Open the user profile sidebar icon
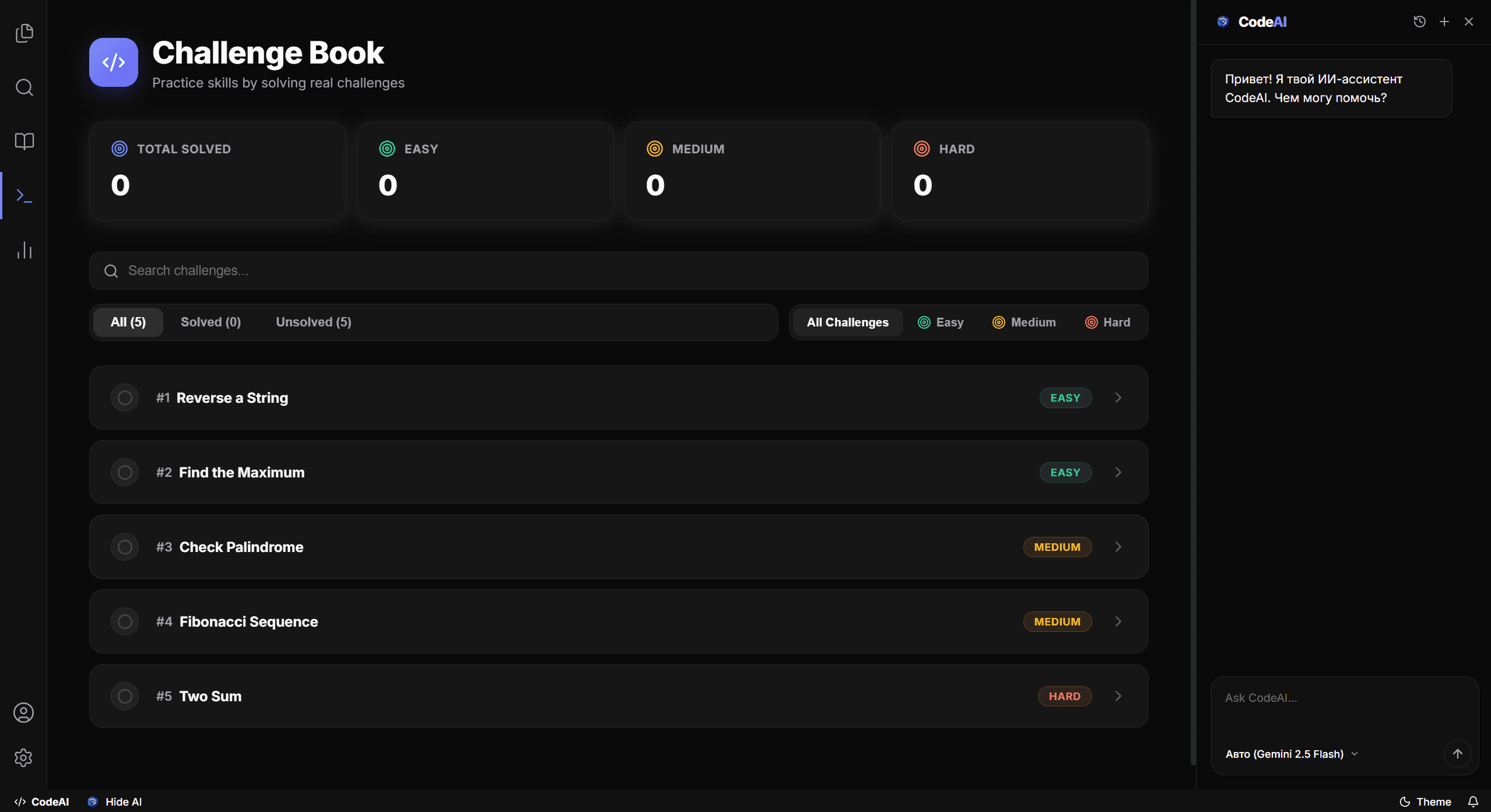The height and width of the screenshot is (812, 1491). (23, 713)
